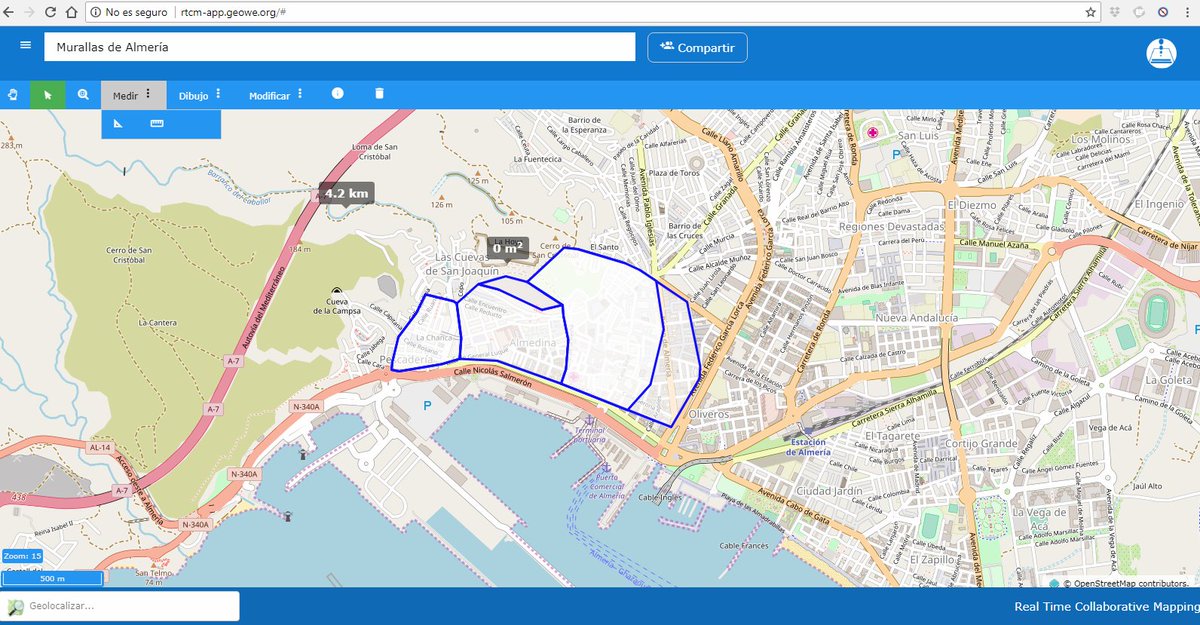Screen dimensions: 1200x625
Task: Click the Regiones Devastadas label
Action: 892,227
